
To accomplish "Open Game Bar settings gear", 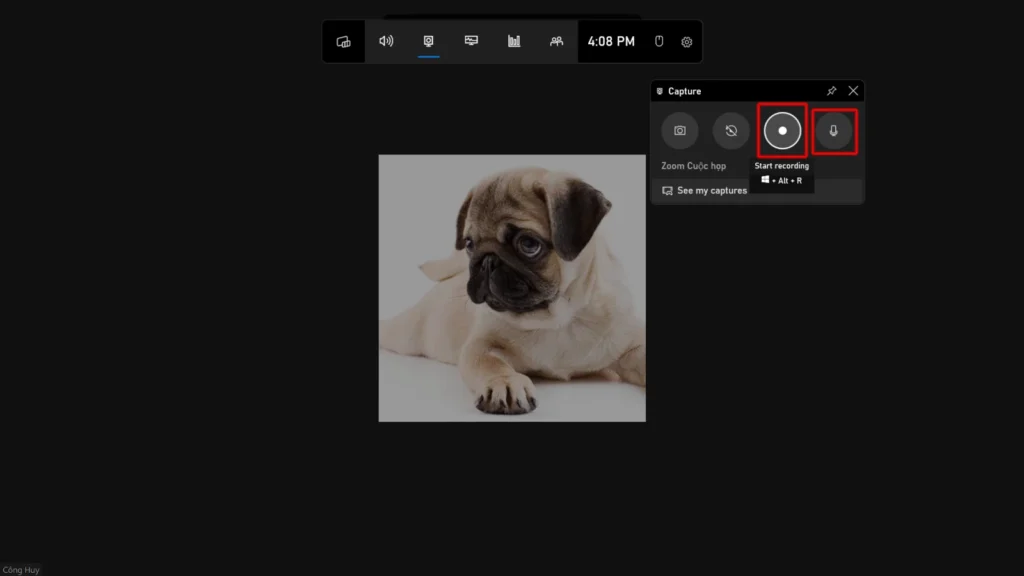I will pos(687,42).
